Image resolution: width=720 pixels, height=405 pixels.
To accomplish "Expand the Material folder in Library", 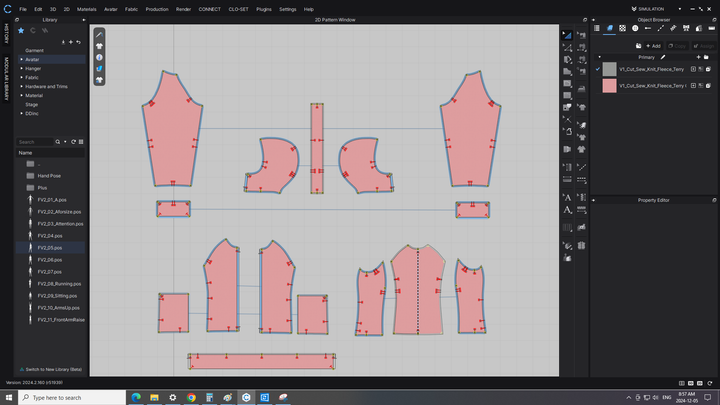I will (22, 95).
